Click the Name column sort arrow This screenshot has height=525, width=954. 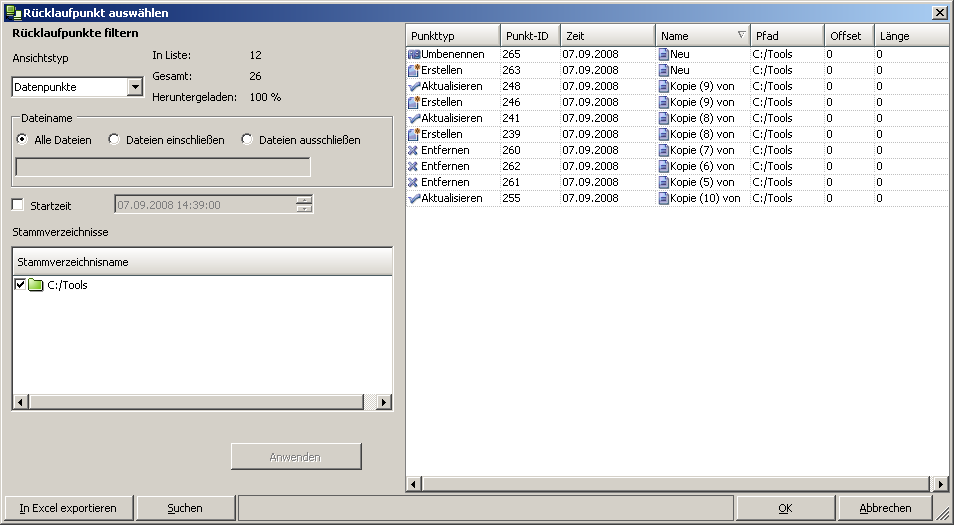[x=741, y=35]
